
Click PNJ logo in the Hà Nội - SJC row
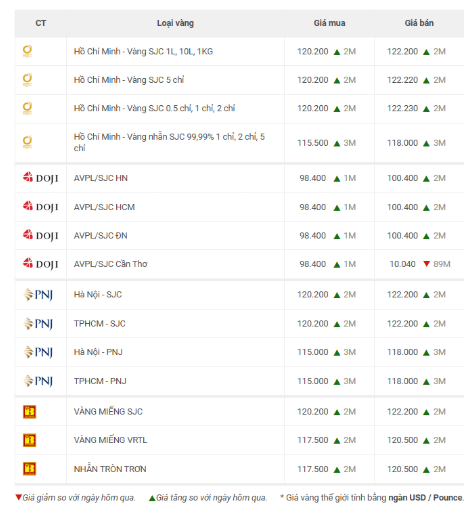click(38, 295)
